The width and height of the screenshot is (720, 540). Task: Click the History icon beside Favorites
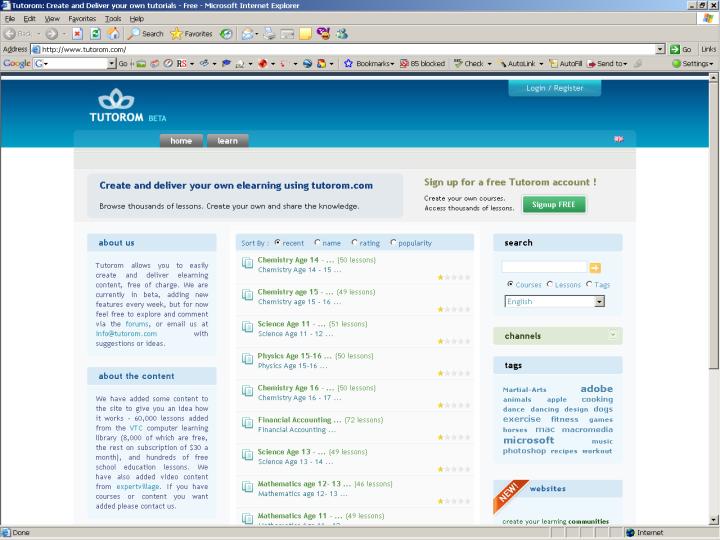[x=225, y=34]
